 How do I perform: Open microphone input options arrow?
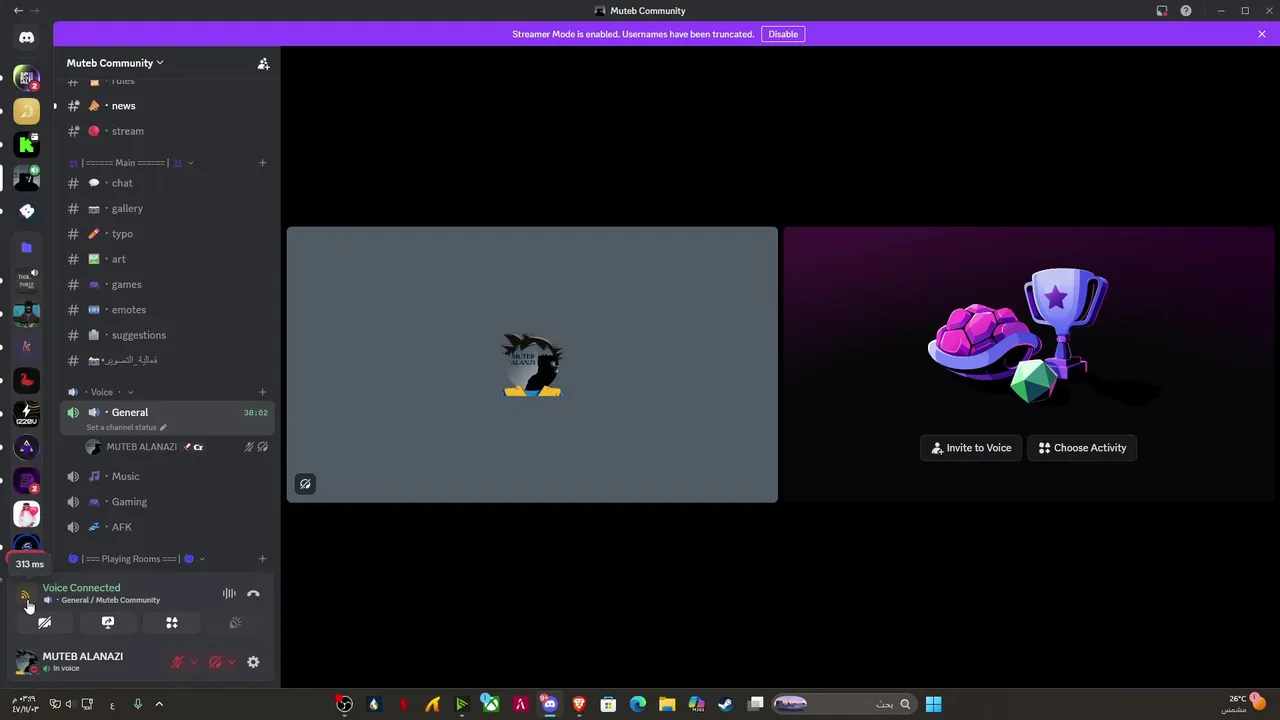coord(193,662)
